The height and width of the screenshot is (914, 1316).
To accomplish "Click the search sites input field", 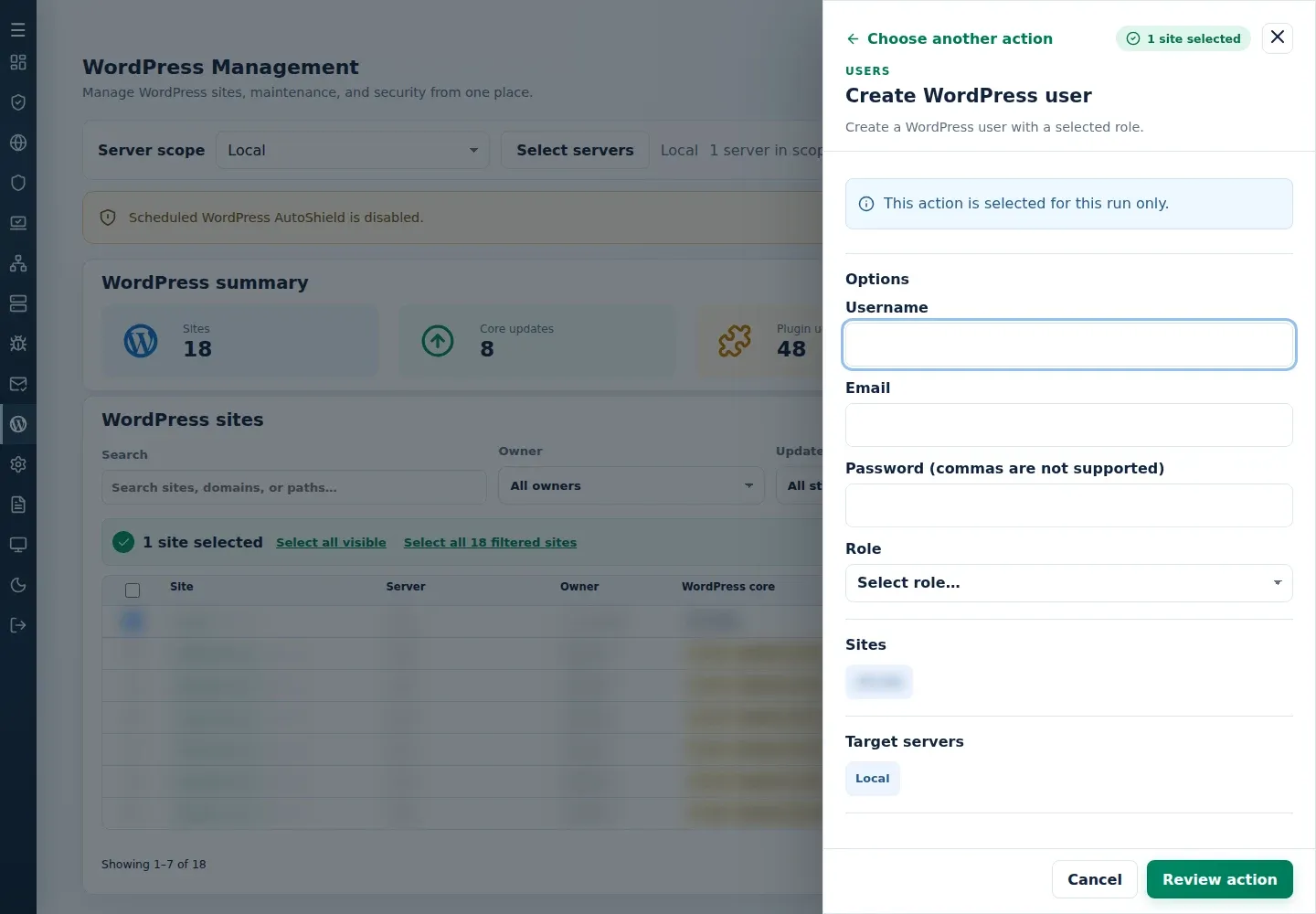I will pyautogui.click(x=294, y=487).
